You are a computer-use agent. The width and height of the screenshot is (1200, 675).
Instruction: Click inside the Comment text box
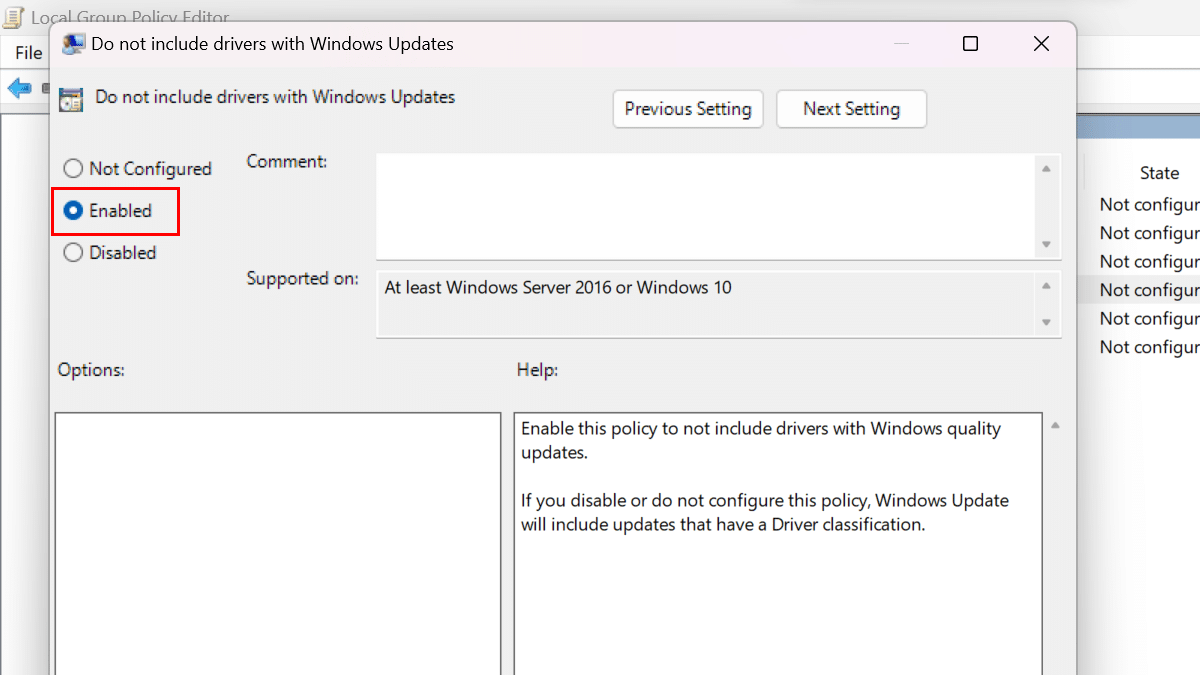pos(705,205)
